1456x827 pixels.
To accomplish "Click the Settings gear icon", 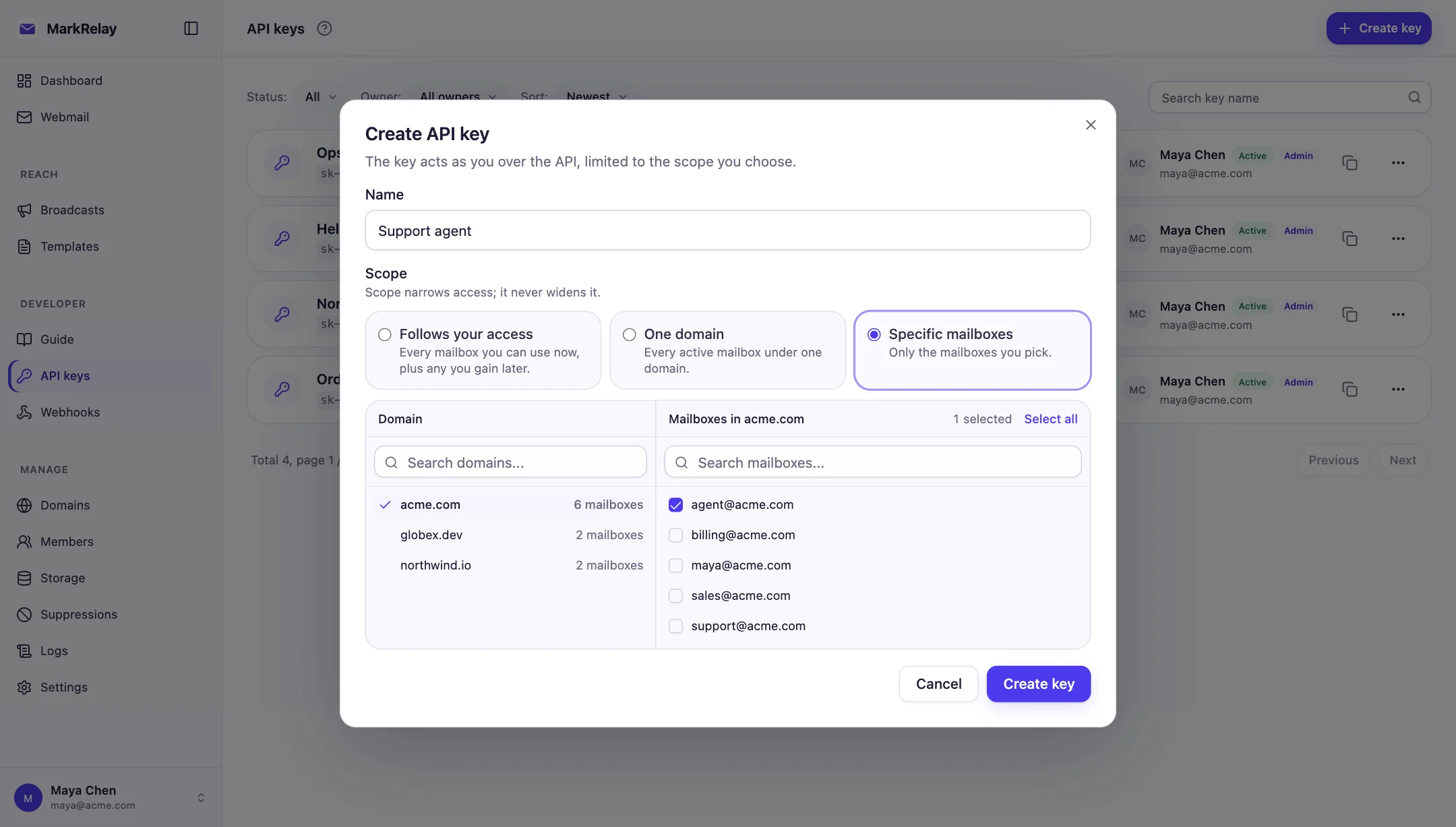I will click(24, 687).
